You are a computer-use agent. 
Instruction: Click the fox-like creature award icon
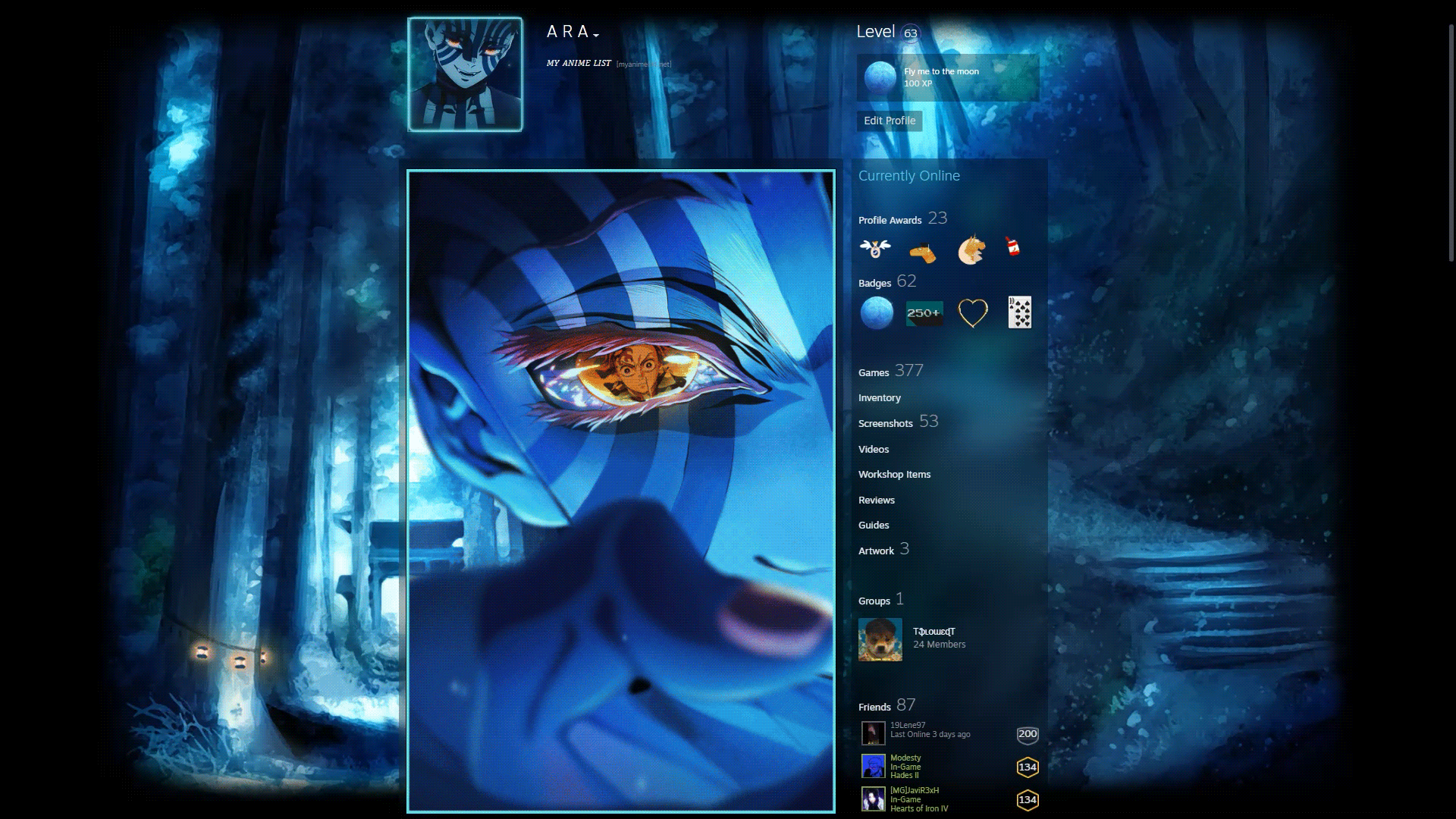(x=971, y=249)
